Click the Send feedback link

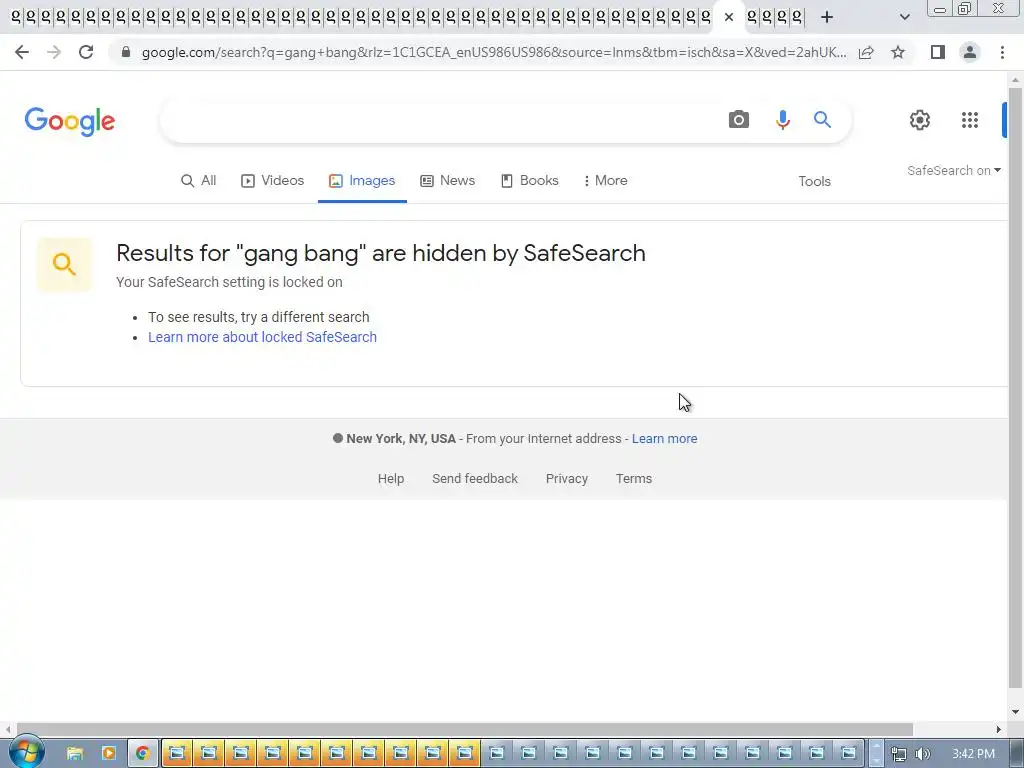(x=475, y=479)
